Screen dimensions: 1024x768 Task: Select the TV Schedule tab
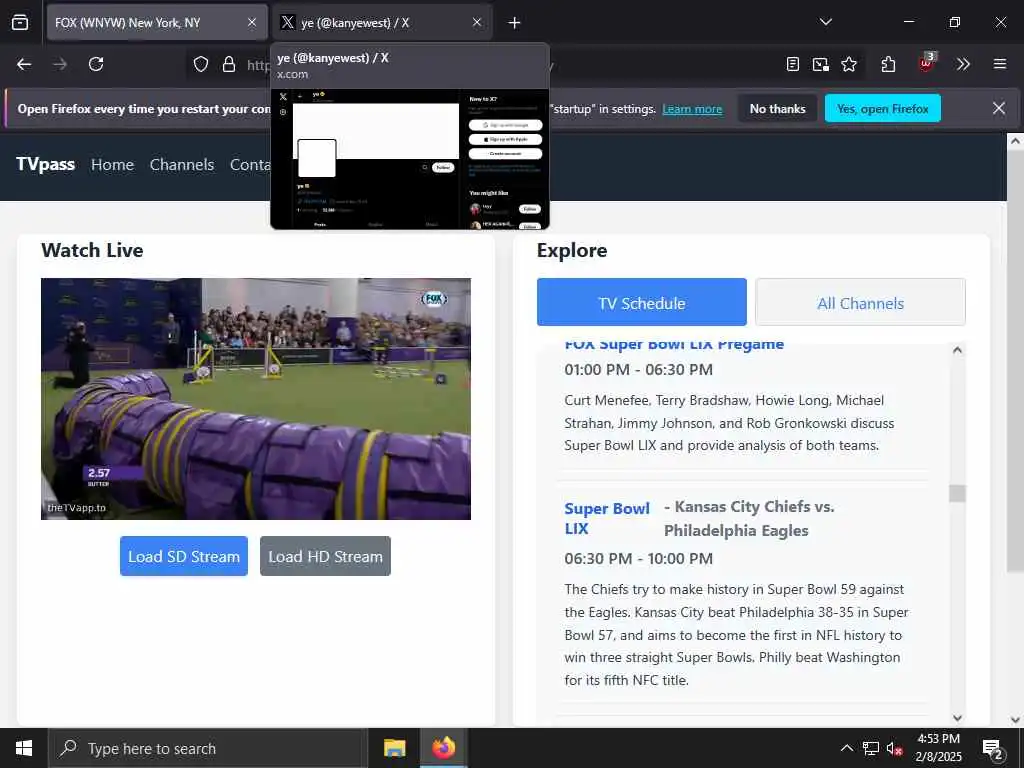click(x=641, y=302)
